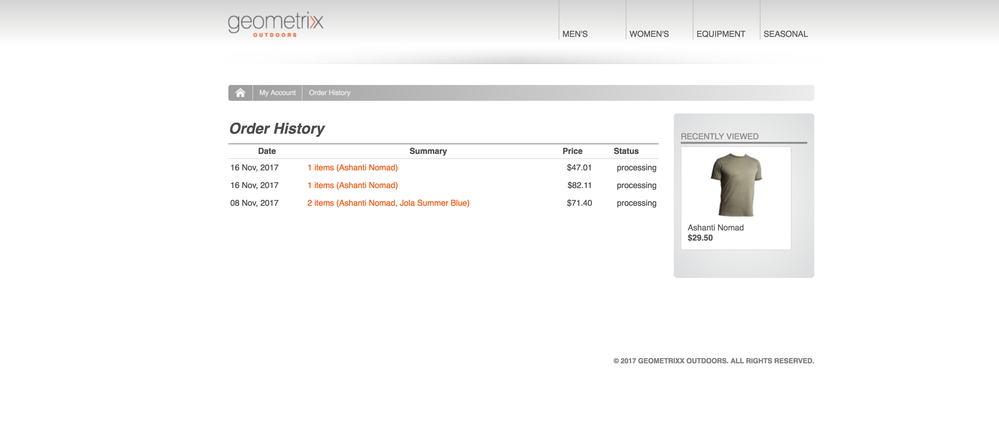
Task: Open the $47.01 Ashanti Nomad order
Action: [x=352, y=168]
